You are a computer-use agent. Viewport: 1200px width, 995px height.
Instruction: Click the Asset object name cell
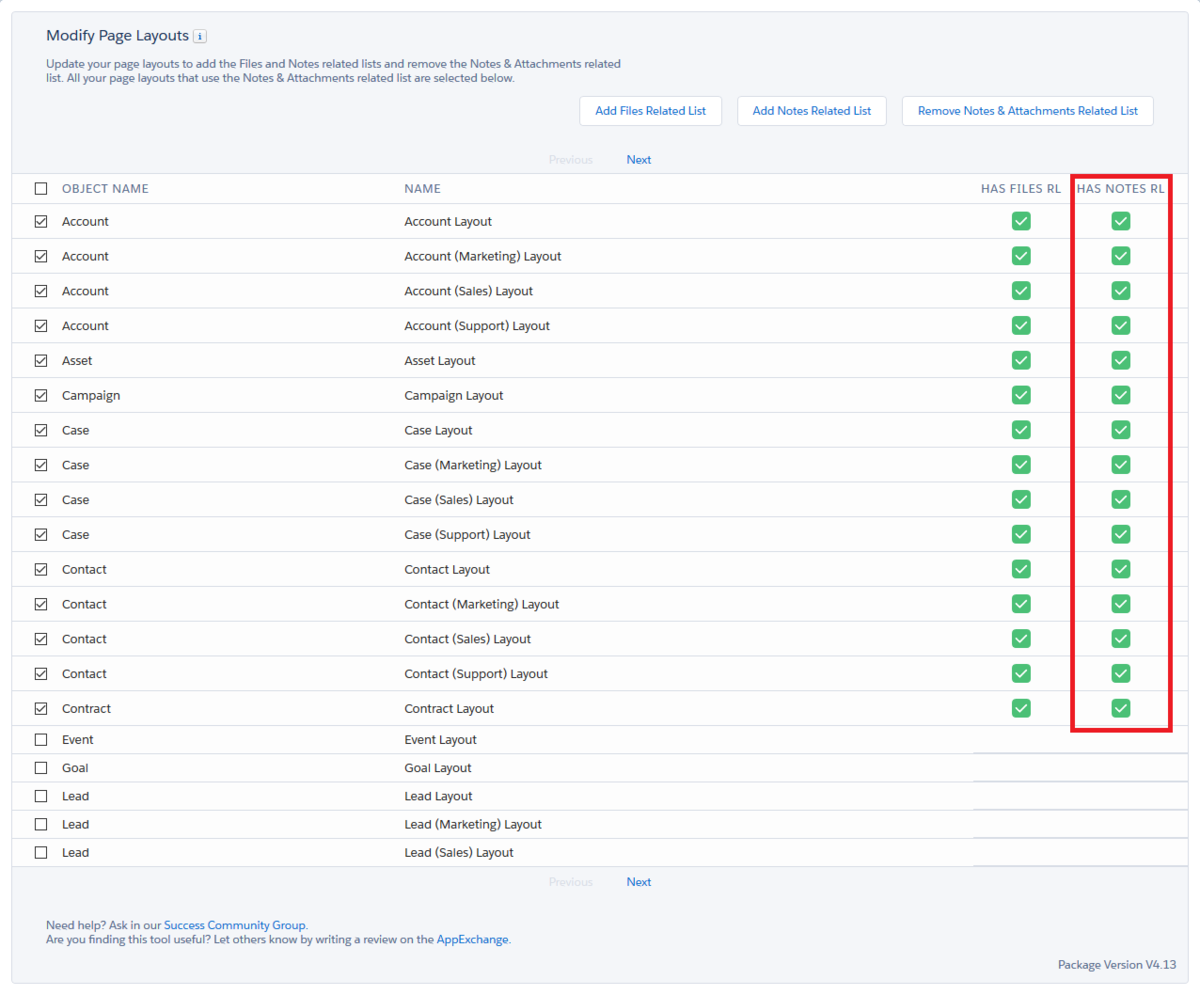pos(77,360)
